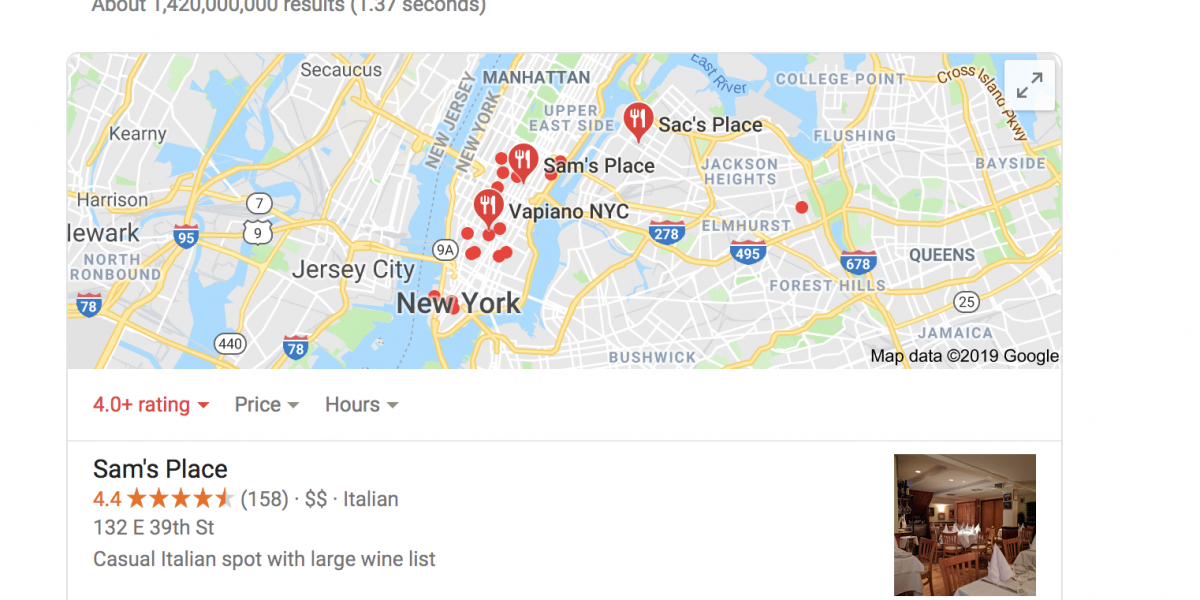The image size is (1200, 600).
Task: Open the Hours filter dropdown
Action: click(362, 405)
